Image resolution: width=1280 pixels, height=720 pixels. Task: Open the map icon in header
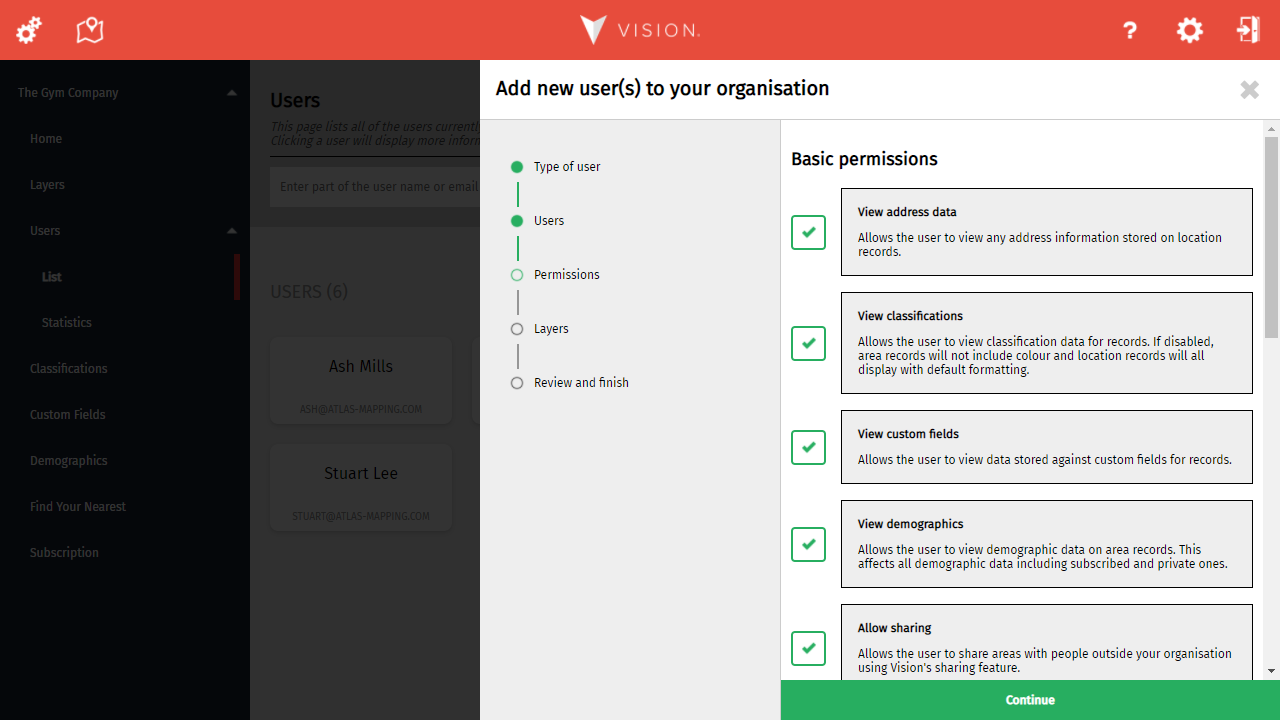90,30
